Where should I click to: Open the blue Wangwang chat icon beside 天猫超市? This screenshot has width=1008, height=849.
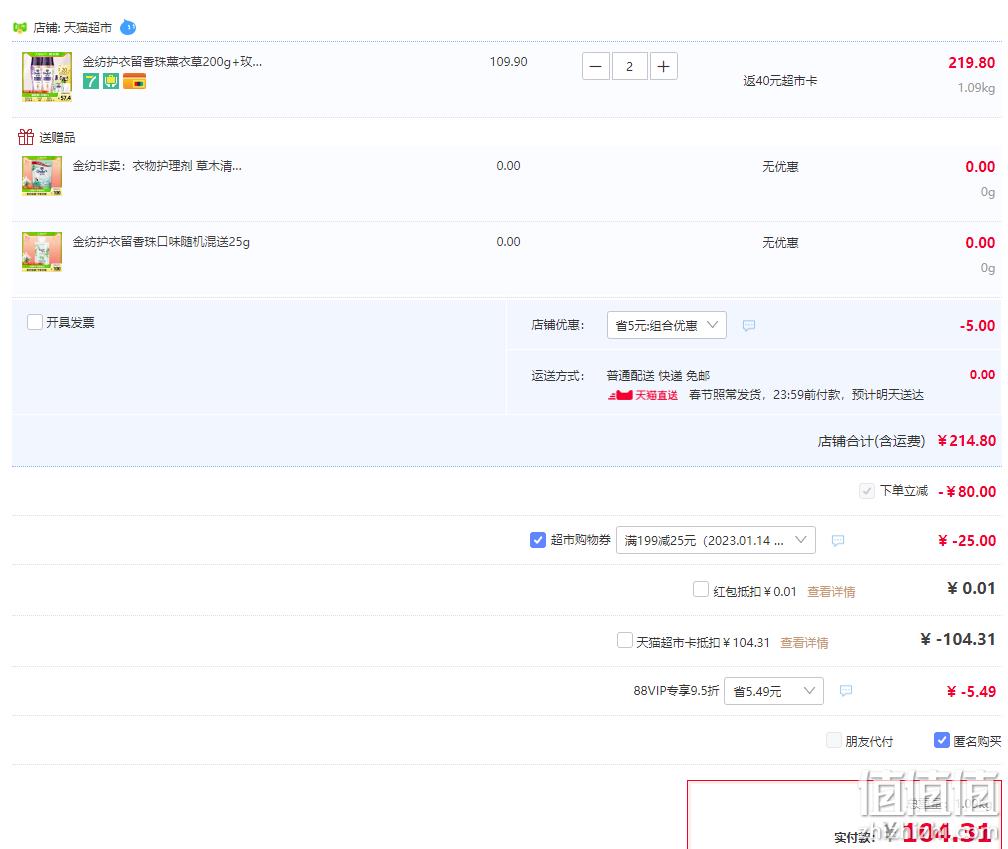tap(128, 28)
